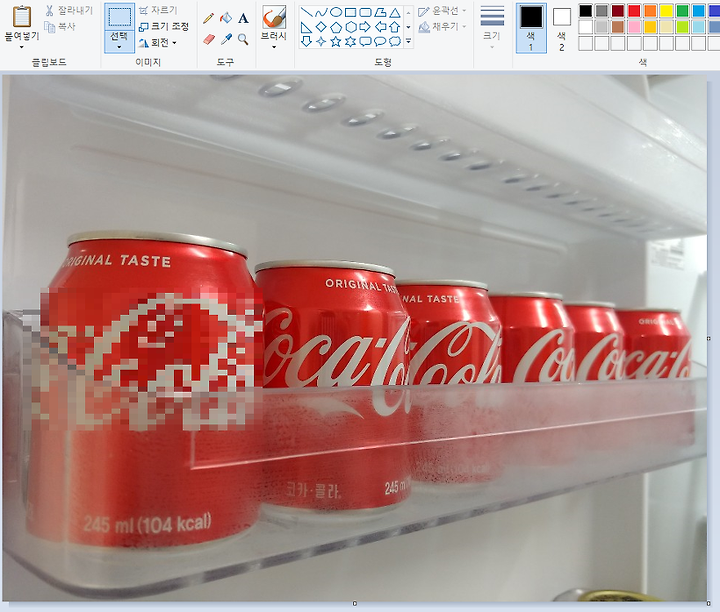The width and height of the screenshot is (720, 612).
Task: Choose the Oval callout shape
Action: [380, 42]
